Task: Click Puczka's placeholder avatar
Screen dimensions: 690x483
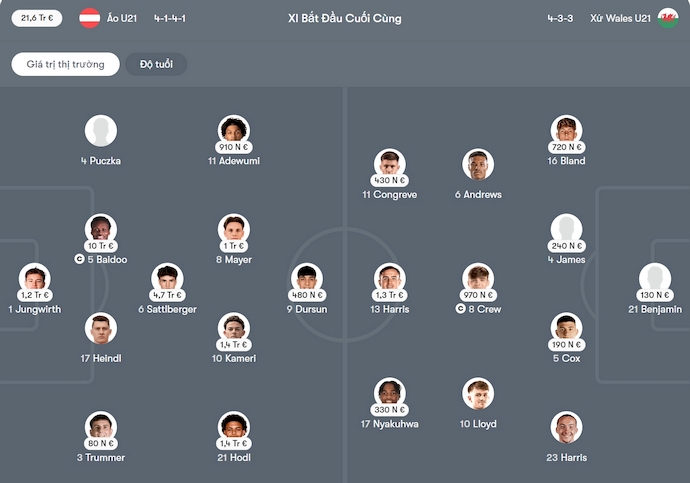Action: click(x=100, y=131)
